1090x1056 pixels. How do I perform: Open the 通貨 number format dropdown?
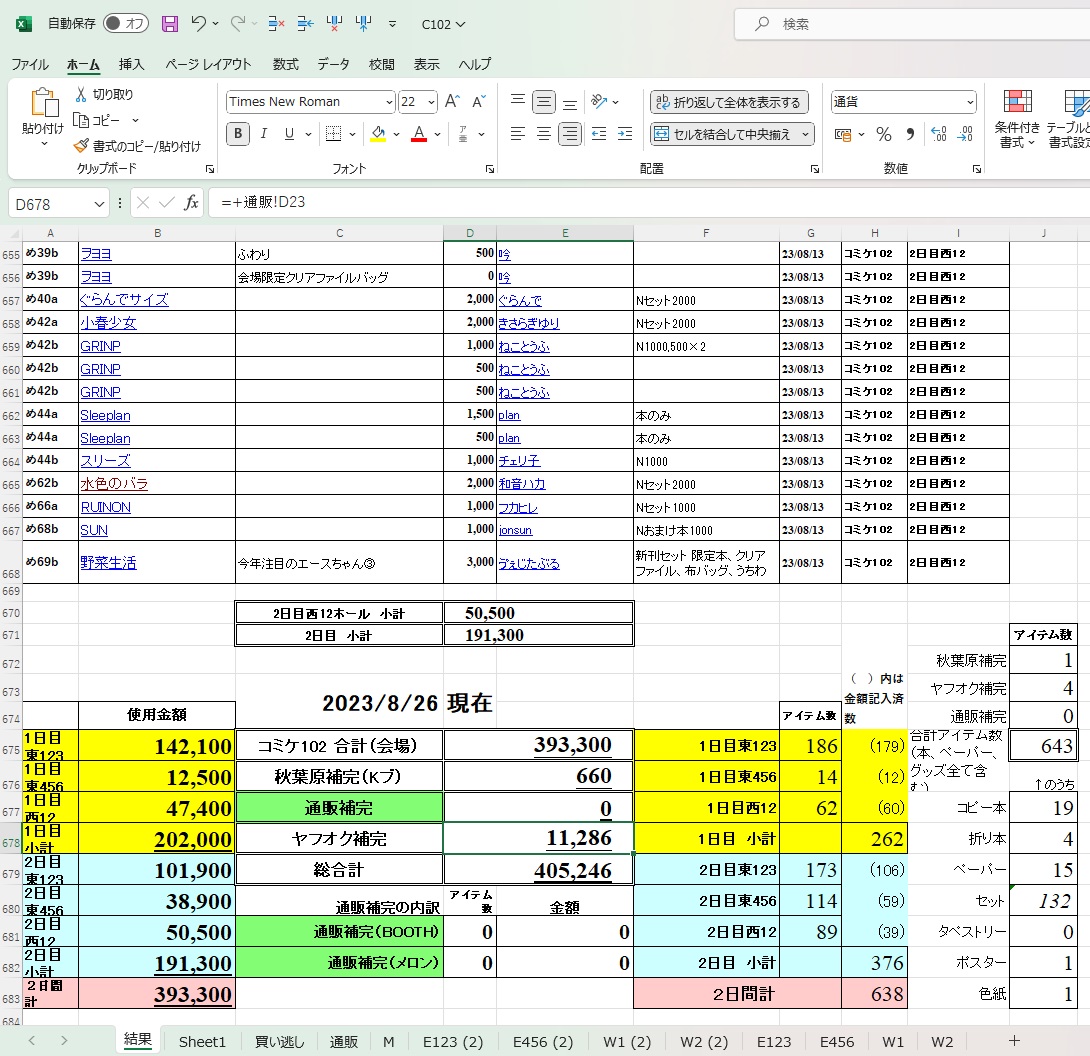click(x=970, y=102)
